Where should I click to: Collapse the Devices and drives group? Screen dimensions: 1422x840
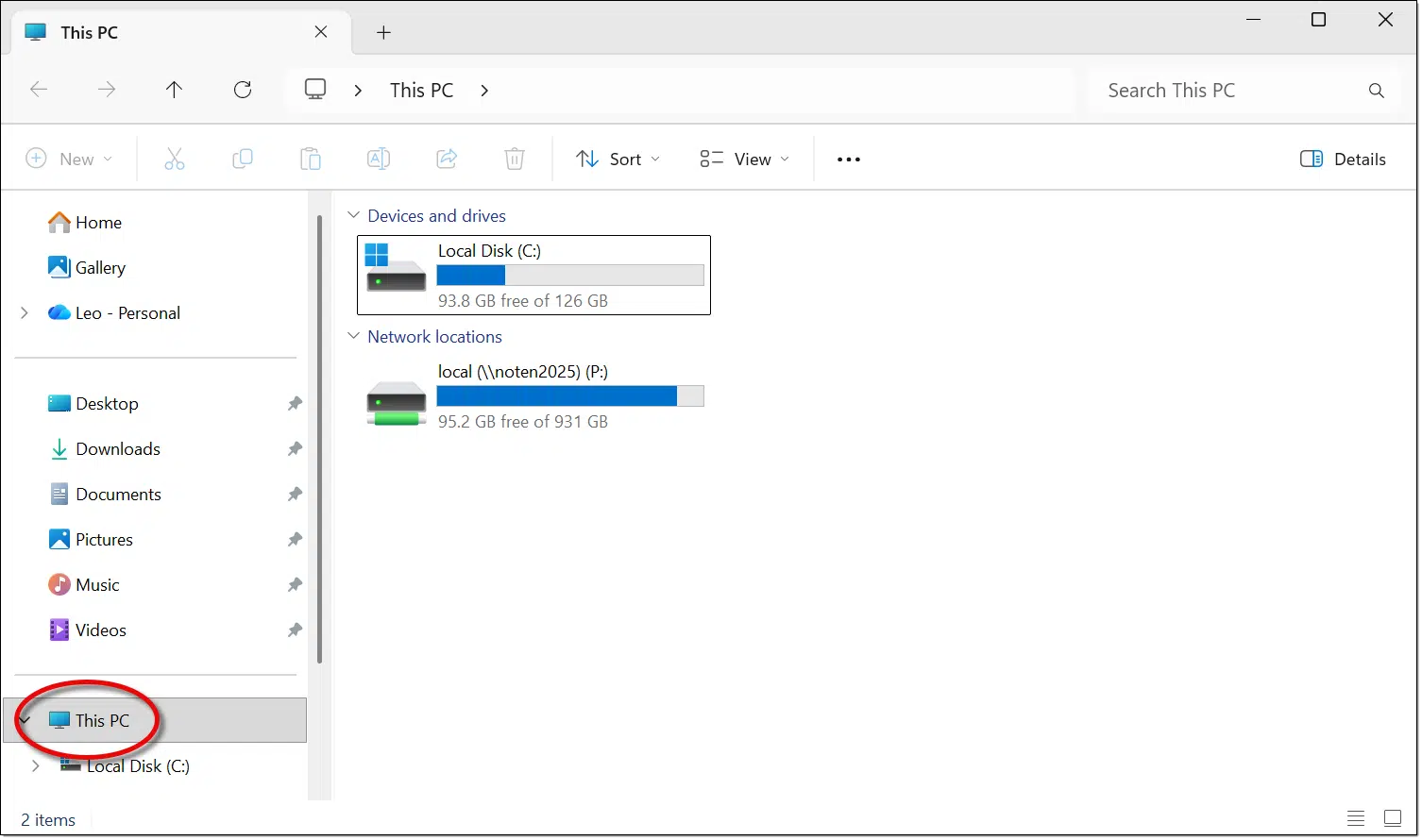point(354,216)
